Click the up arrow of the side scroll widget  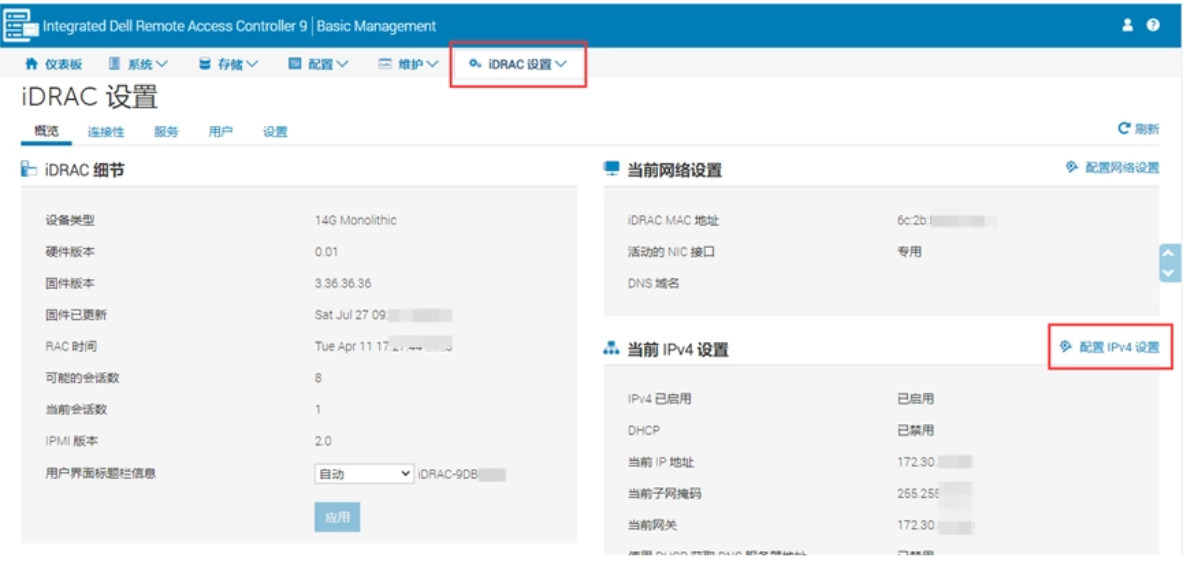tap(1169, 254)
